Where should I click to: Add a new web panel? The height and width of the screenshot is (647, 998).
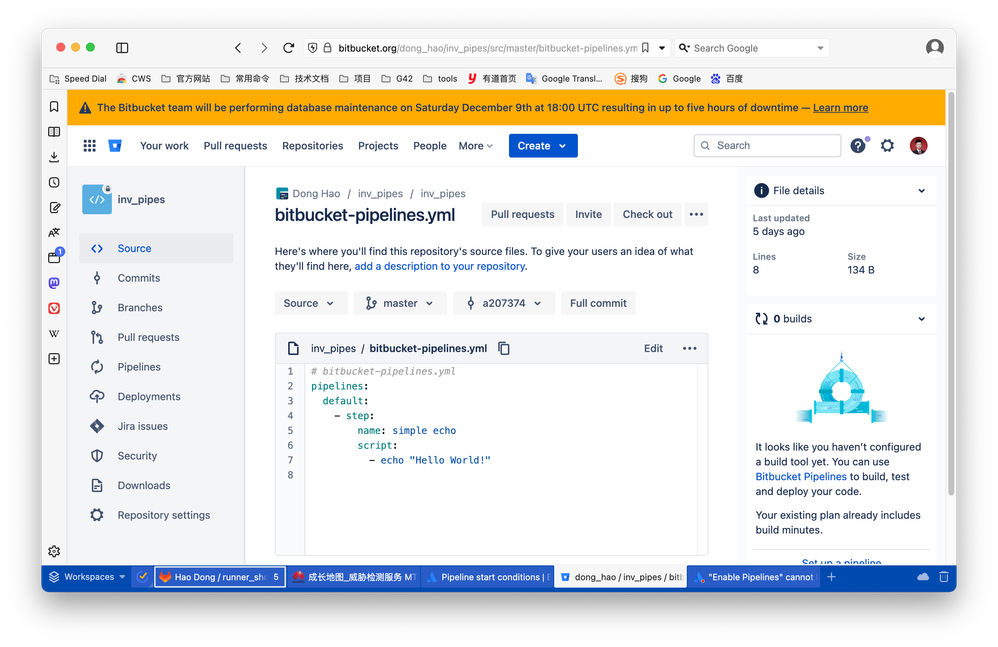54,359
